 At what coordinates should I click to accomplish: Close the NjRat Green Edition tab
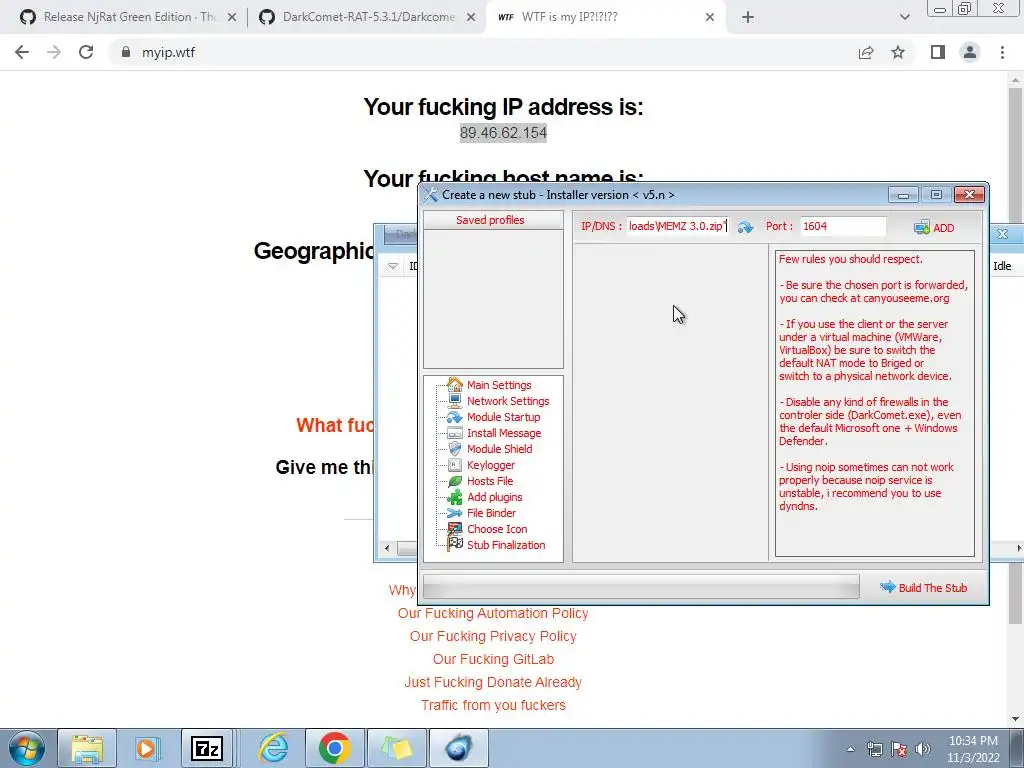click(x=232, y=18)
